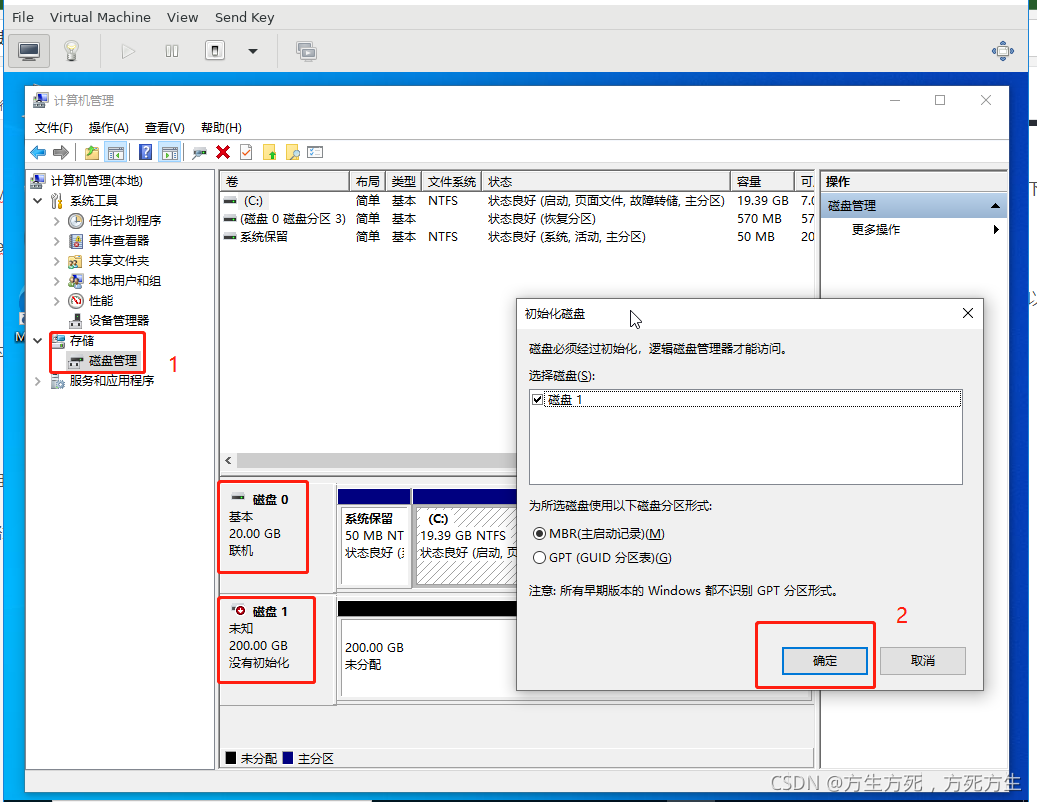This screenshot has height=802, width=1037.
Task: Open the Virtual Machine menu
Action: click(100, 17)
